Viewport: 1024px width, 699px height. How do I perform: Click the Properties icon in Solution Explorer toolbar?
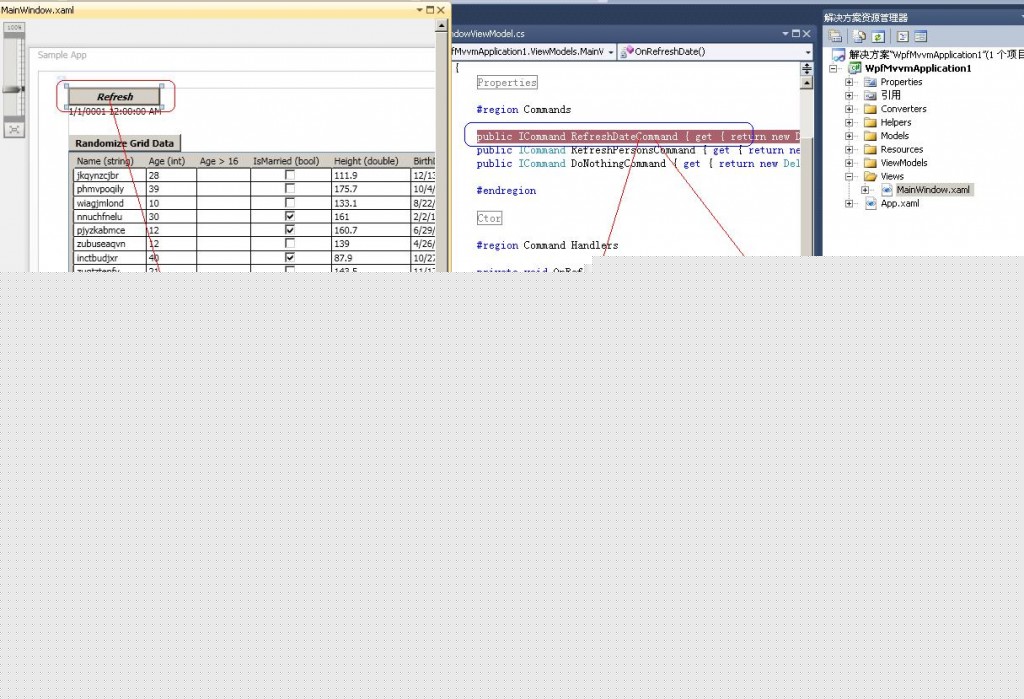tap(835, 36)
